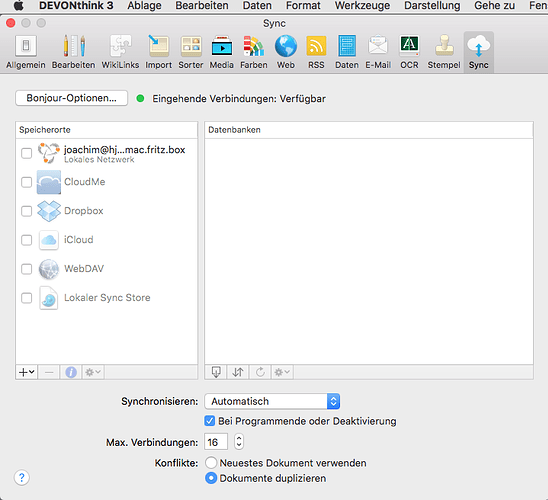The image size is (548, 500).
Task: Open the Synchronisieren Automatisch dropdown
Action: pos(272,401)
